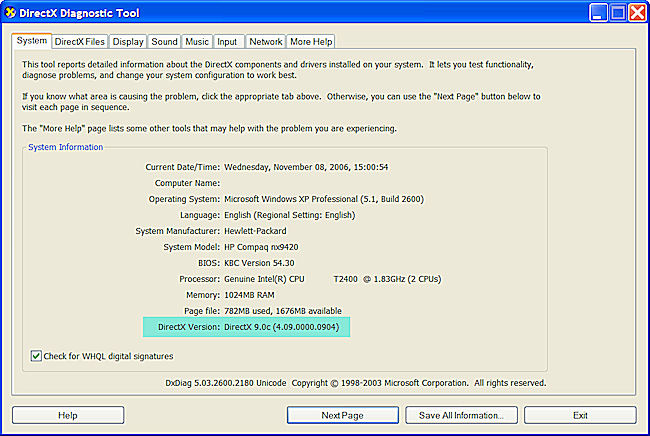650x436 pixels.
Task: Maximize the DirectX Diagnostic Tool window
Action: click(x=618, y=13)
